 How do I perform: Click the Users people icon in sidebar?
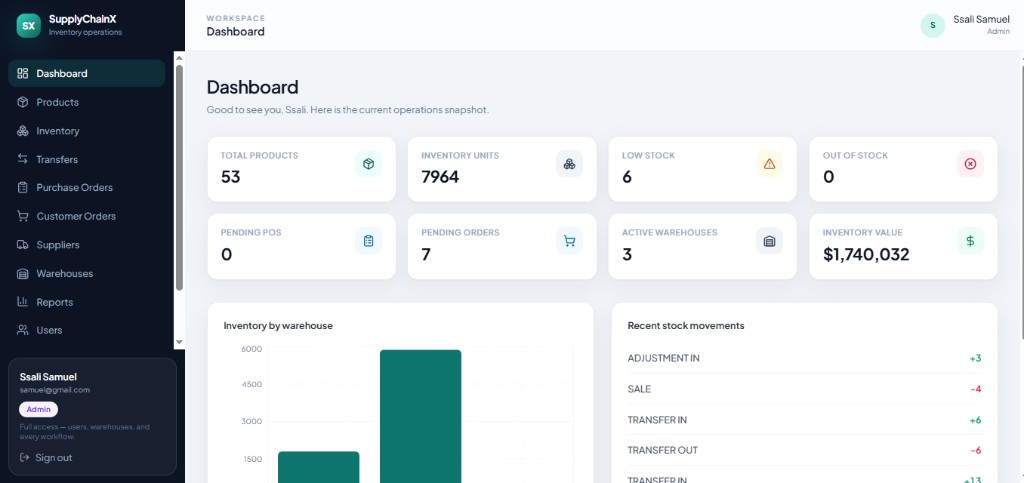pos(23,330)
